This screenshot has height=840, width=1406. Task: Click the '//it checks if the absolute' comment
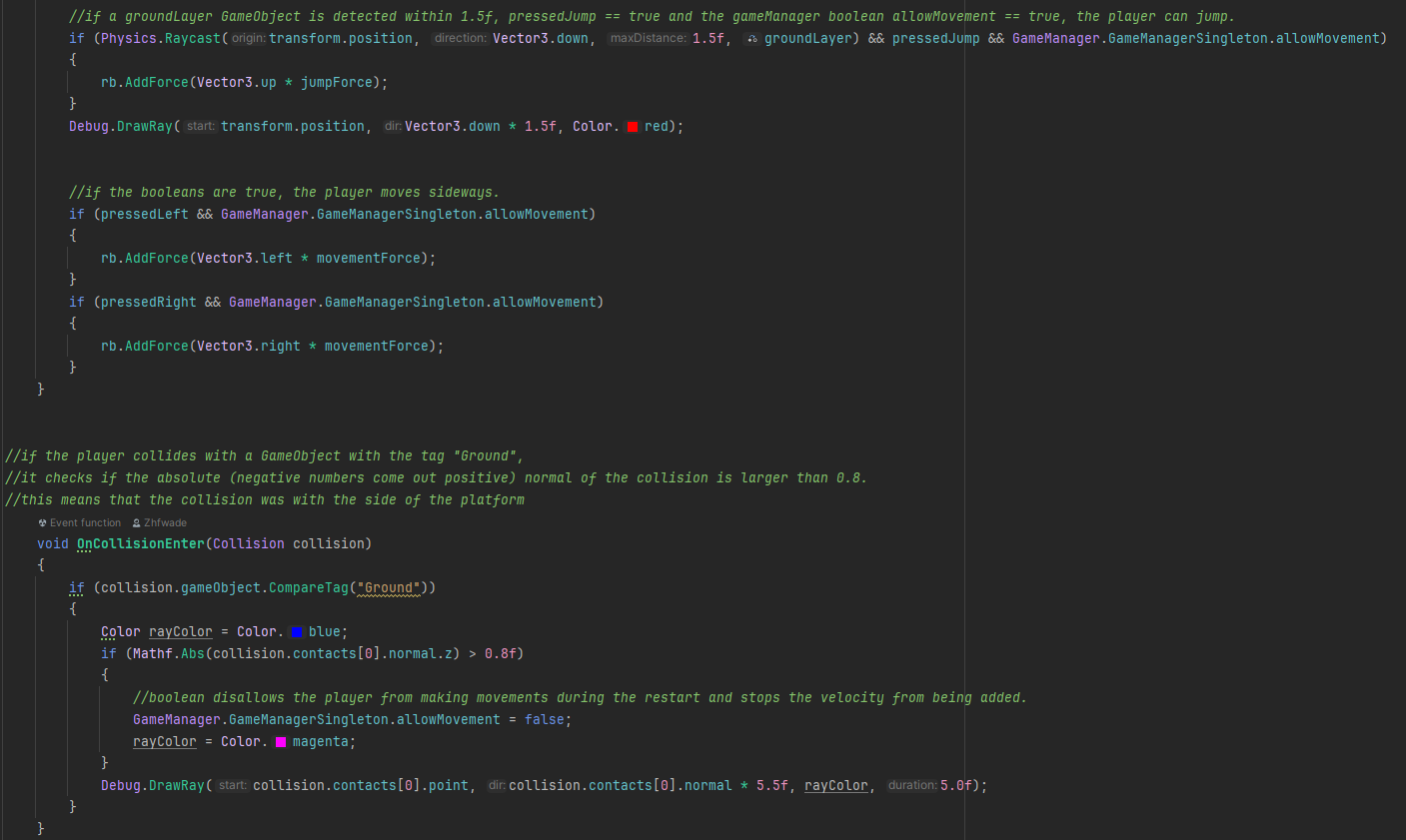point(437,477)
